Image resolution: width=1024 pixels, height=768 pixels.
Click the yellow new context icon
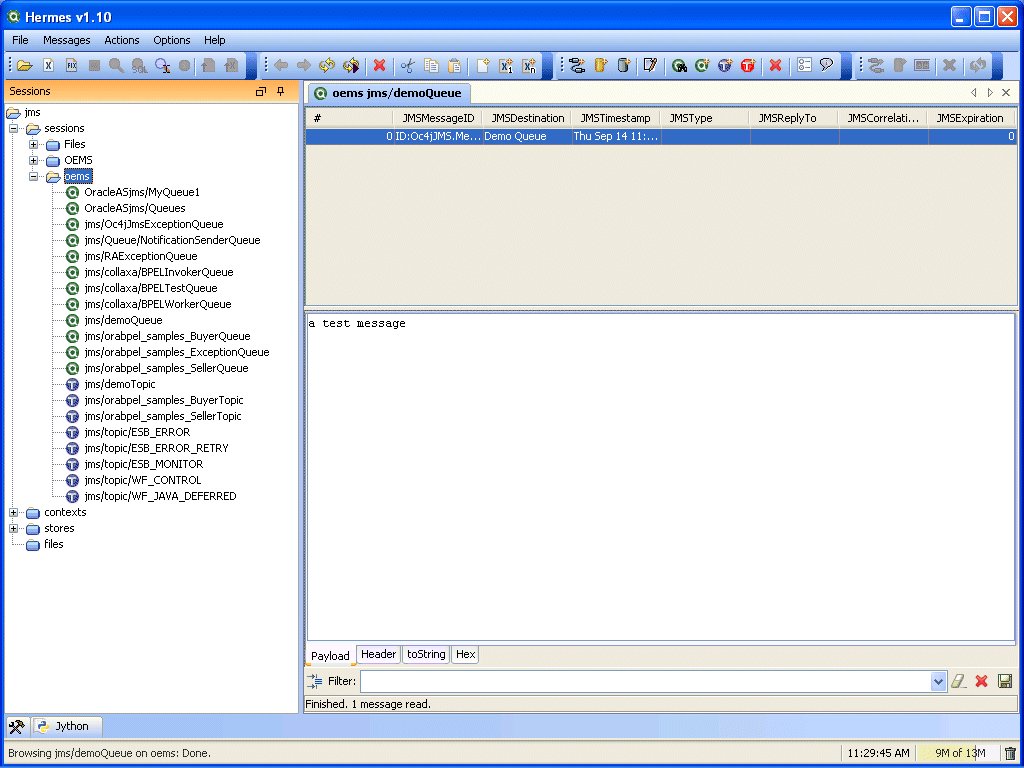coord(601,65)
